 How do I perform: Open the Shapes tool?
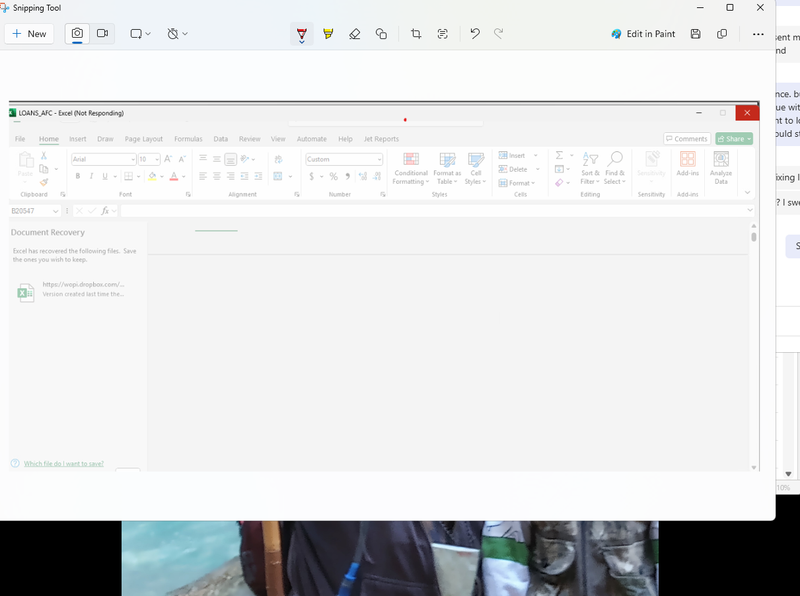click(x=381, y=34)
